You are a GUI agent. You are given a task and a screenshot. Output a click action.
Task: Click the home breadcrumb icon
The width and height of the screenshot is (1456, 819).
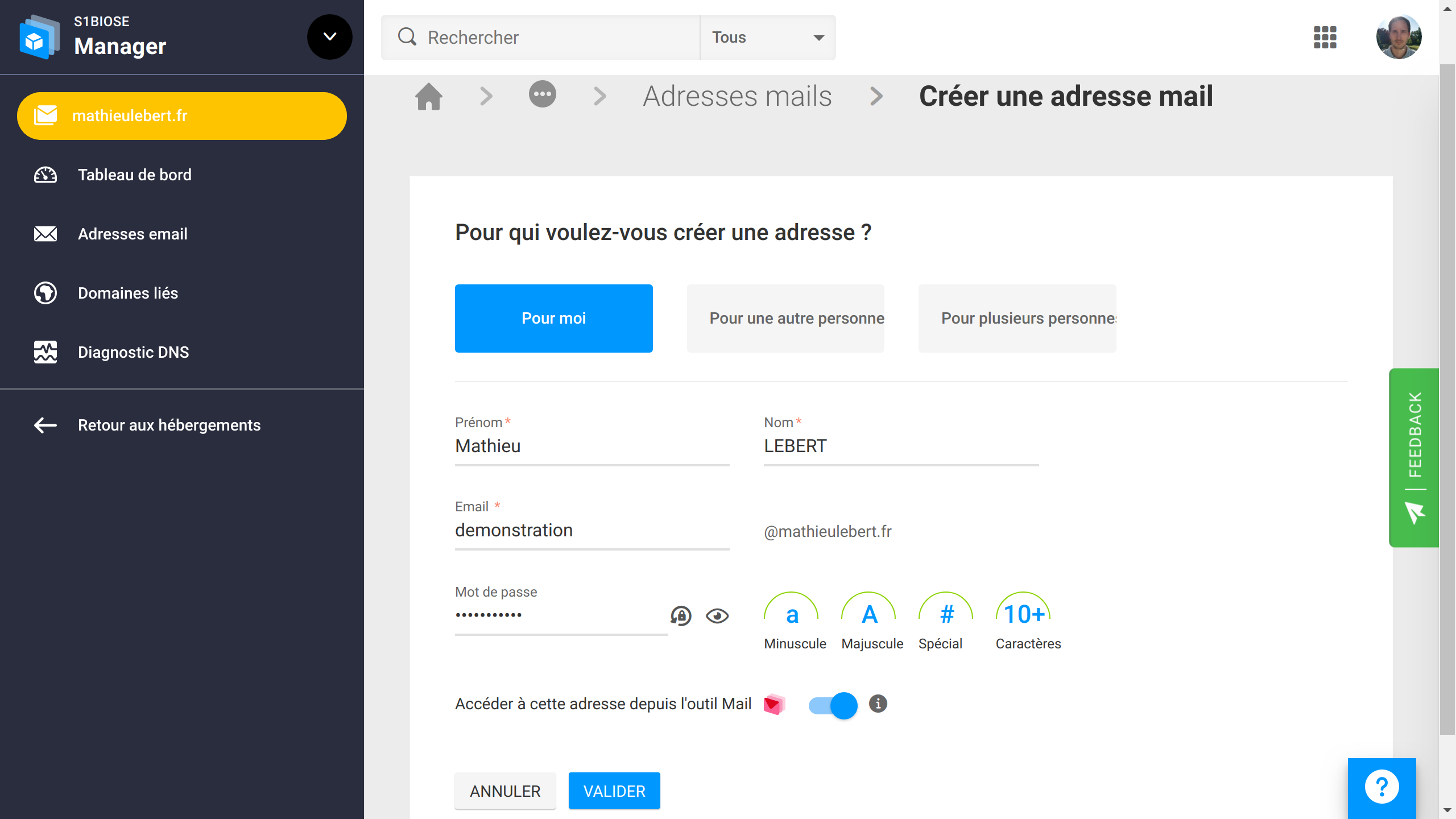pyautogui.click(x=429, y=96)
